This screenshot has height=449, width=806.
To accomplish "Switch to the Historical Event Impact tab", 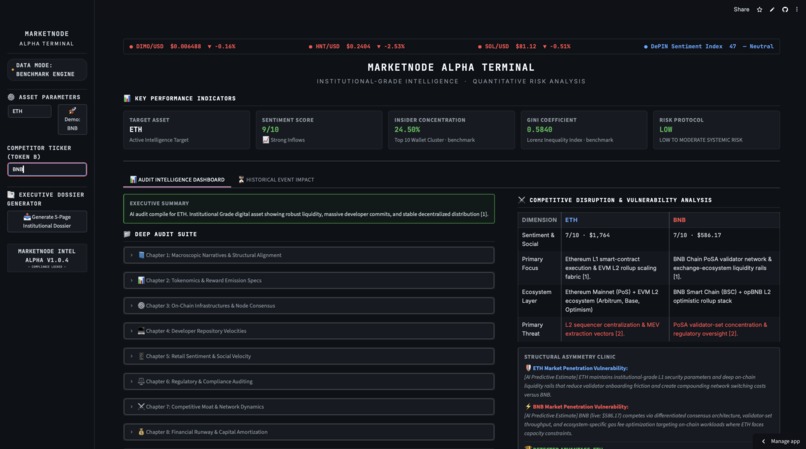I will 276,179.
